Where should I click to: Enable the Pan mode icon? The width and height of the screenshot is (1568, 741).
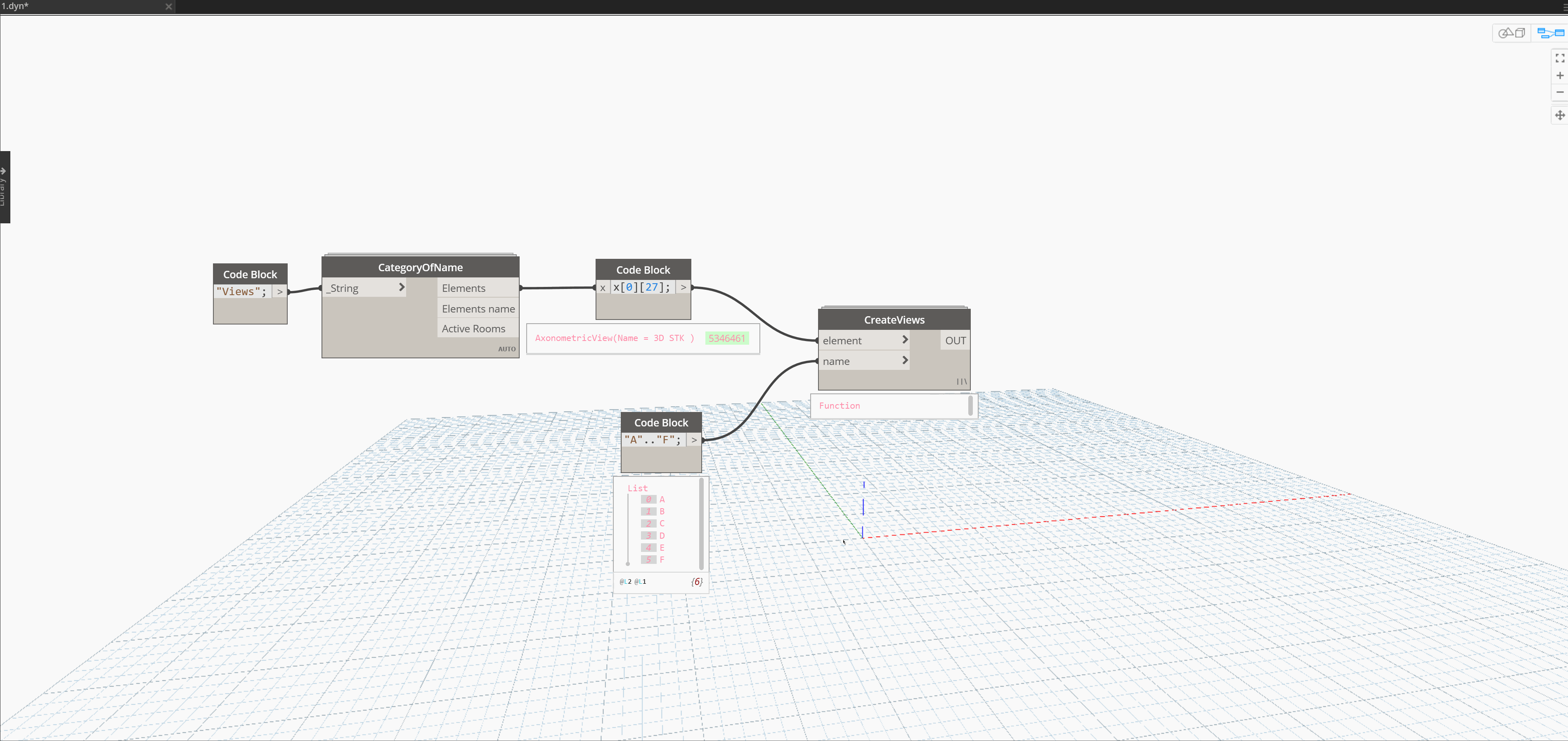(x=1559, y=115)
